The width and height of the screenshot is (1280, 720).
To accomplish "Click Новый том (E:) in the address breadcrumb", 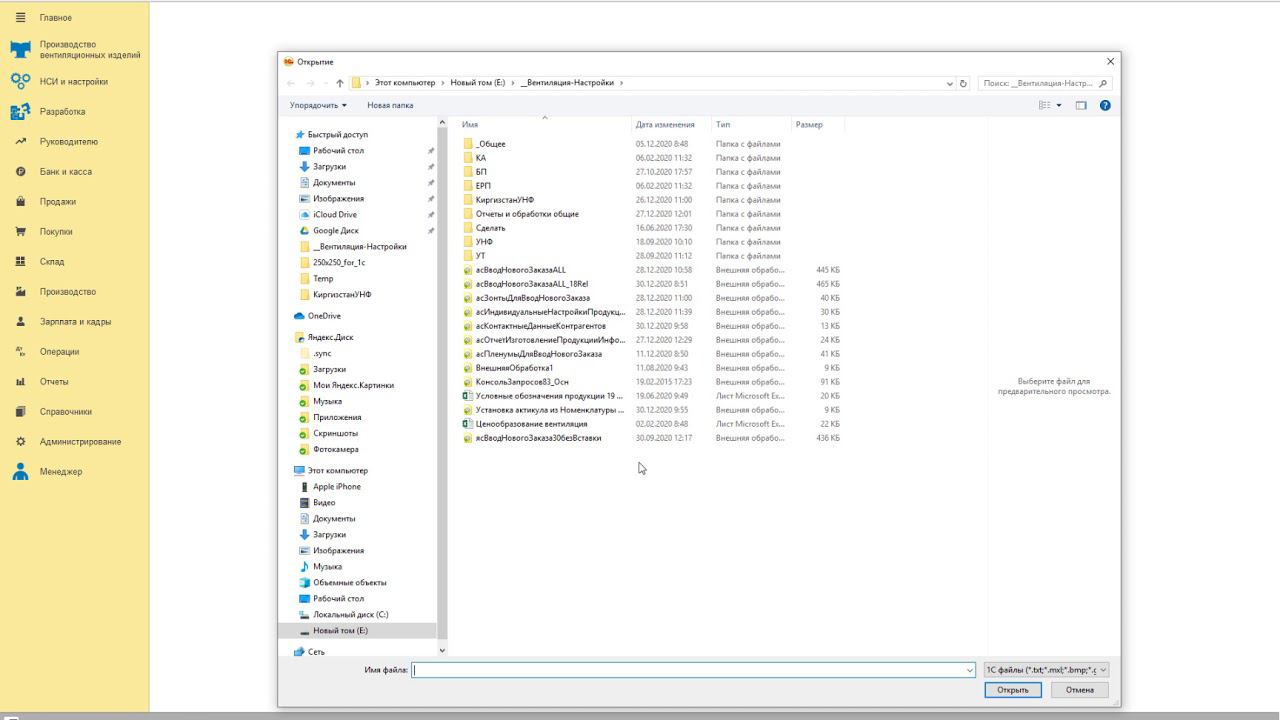I will [x=477, y=83].
